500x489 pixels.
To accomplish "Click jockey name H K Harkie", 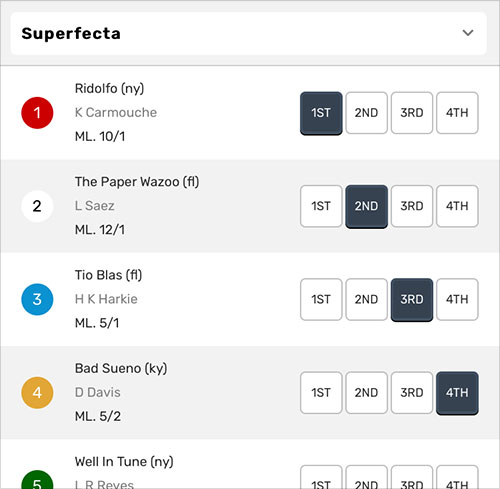I will [x=106, y=299].
